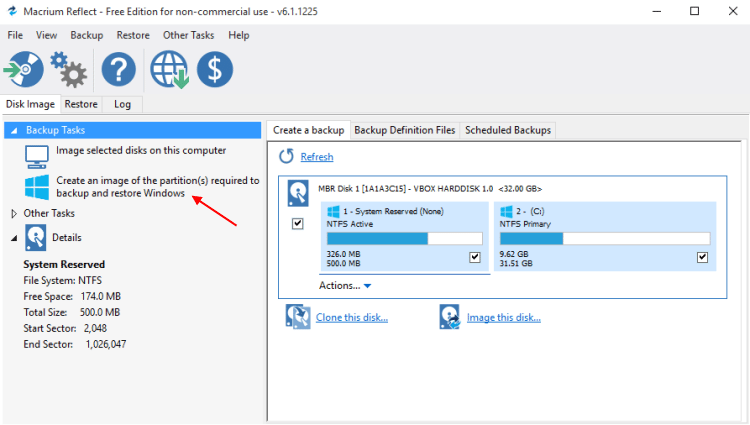Click the monitor icon for imaging selected disks
The image size is (750, 425).
point(37,157)
